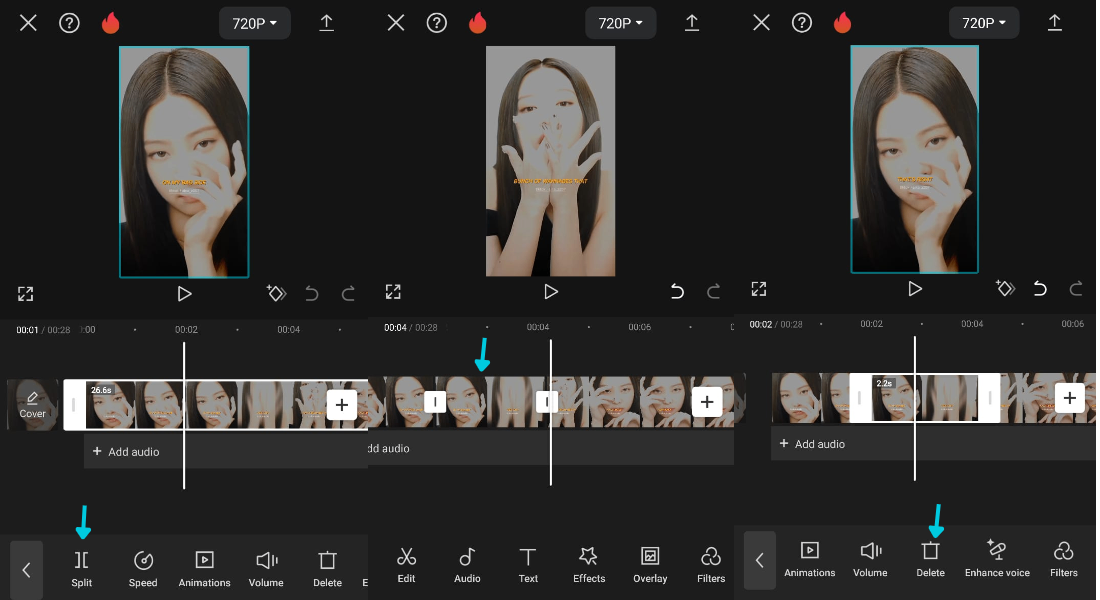Viewport: 1100px width, 600px height.
Task: Select the Split tool
Action: tap(81, 568)
